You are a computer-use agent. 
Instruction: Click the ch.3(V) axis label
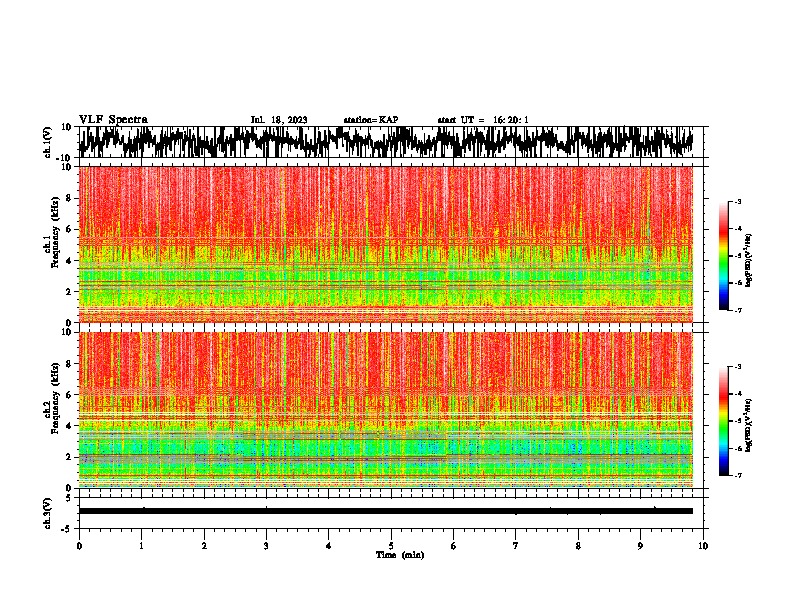[48, 513]
